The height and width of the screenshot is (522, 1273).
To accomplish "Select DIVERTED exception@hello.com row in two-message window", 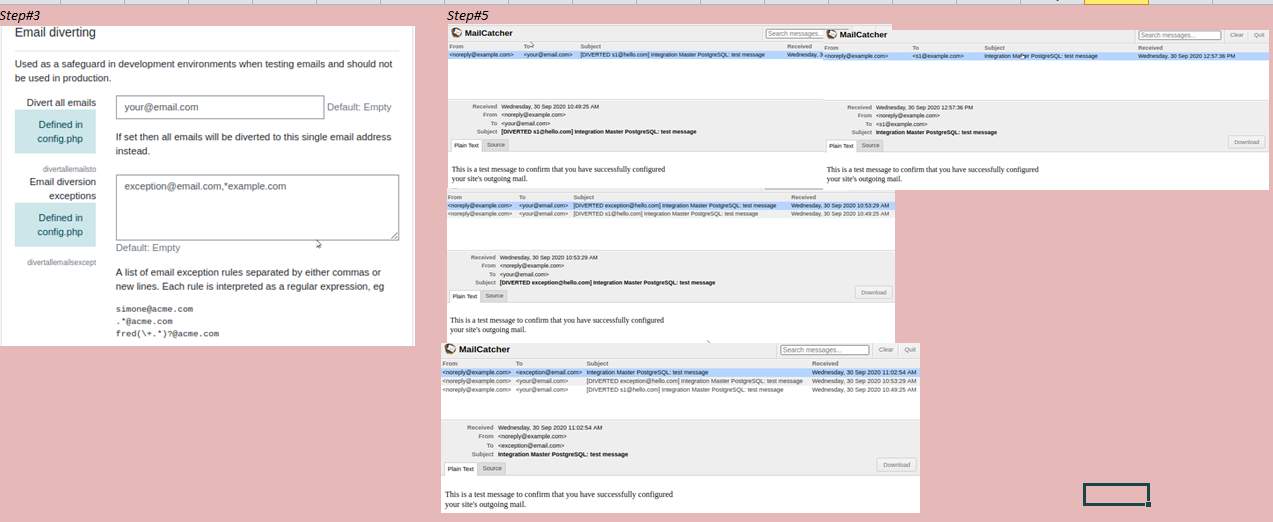I will coord(670,205).
